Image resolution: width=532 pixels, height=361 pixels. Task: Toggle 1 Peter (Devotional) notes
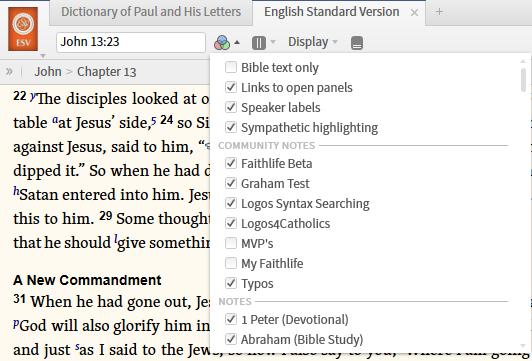[x=231, y=319]
